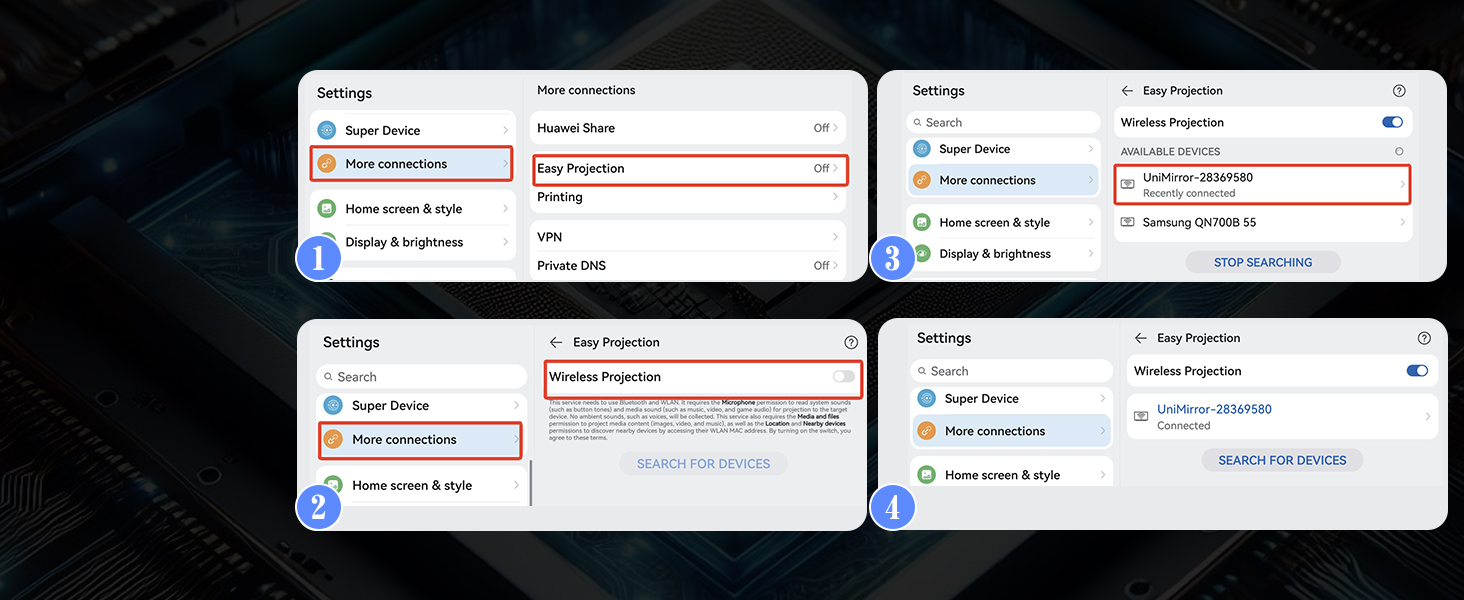Disable Wireless Projection toggle above the Connected UniMirror
The image size is (1464, 600).
tap(1417, 371)
